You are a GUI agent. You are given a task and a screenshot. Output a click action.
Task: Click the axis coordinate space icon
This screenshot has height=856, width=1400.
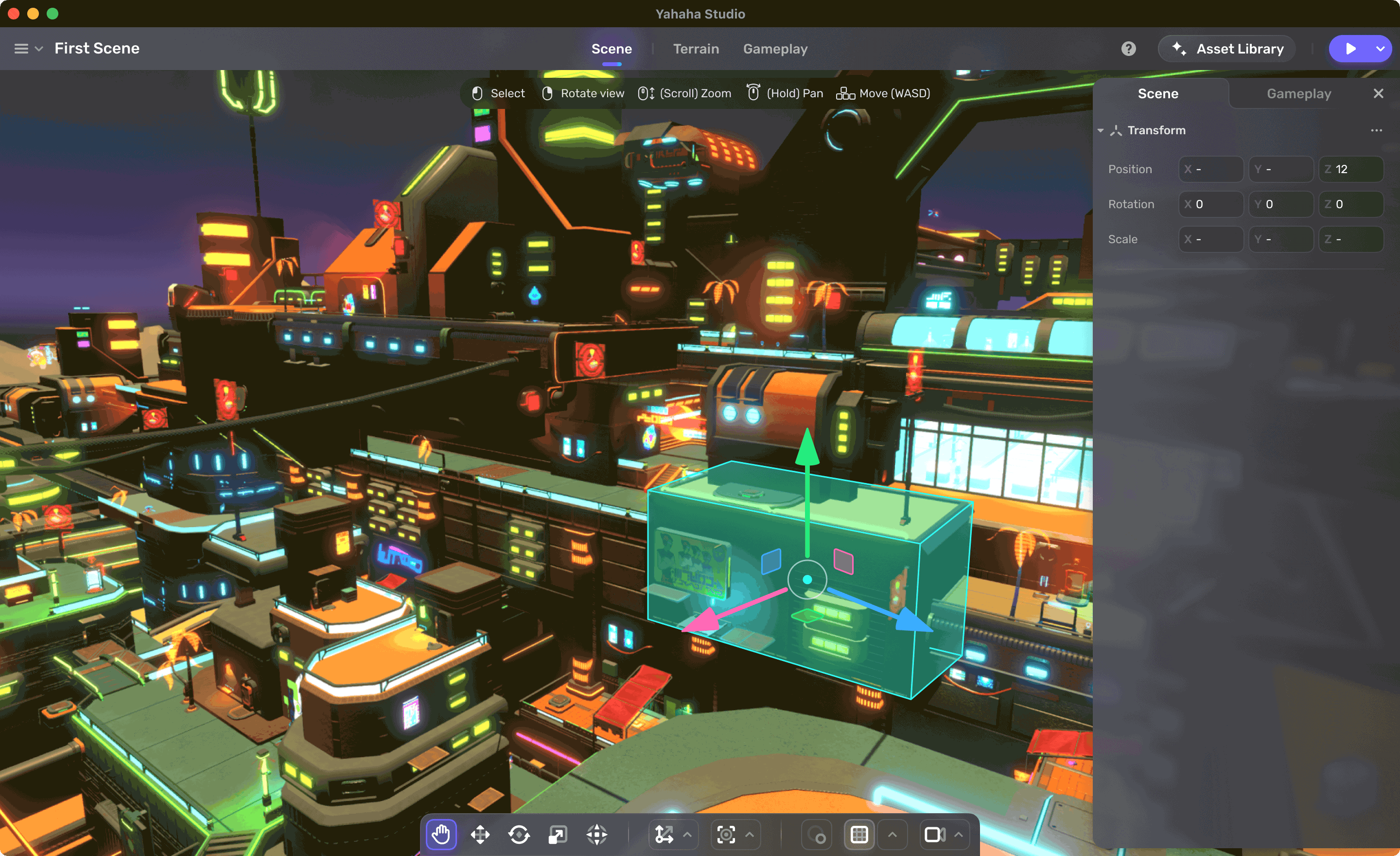pos(664,835)
